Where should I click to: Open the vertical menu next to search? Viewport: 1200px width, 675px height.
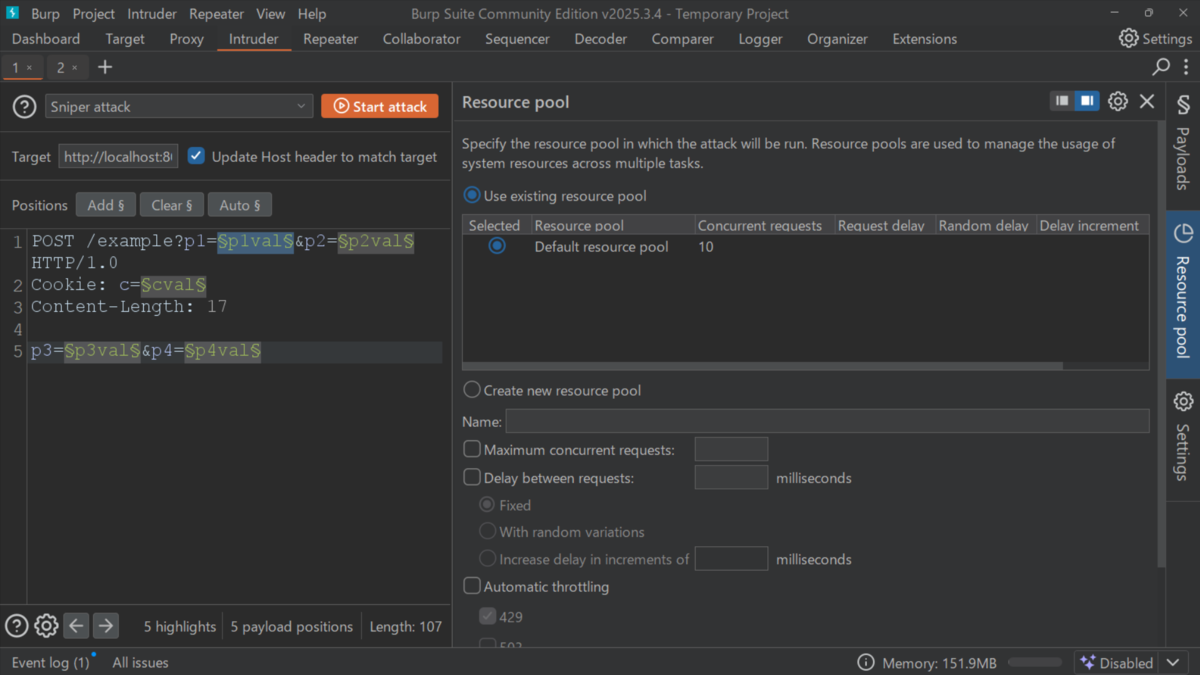point(1185,67)
